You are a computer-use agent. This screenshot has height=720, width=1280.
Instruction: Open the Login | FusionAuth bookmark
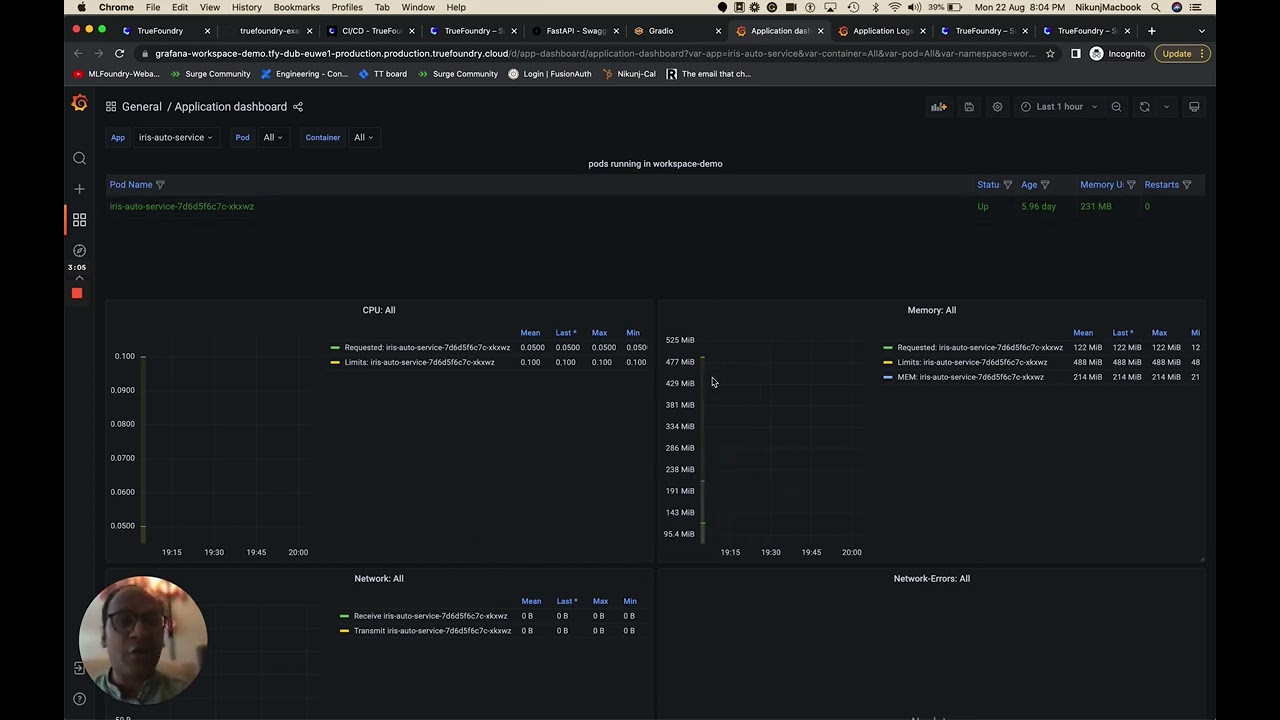(549, 74)
